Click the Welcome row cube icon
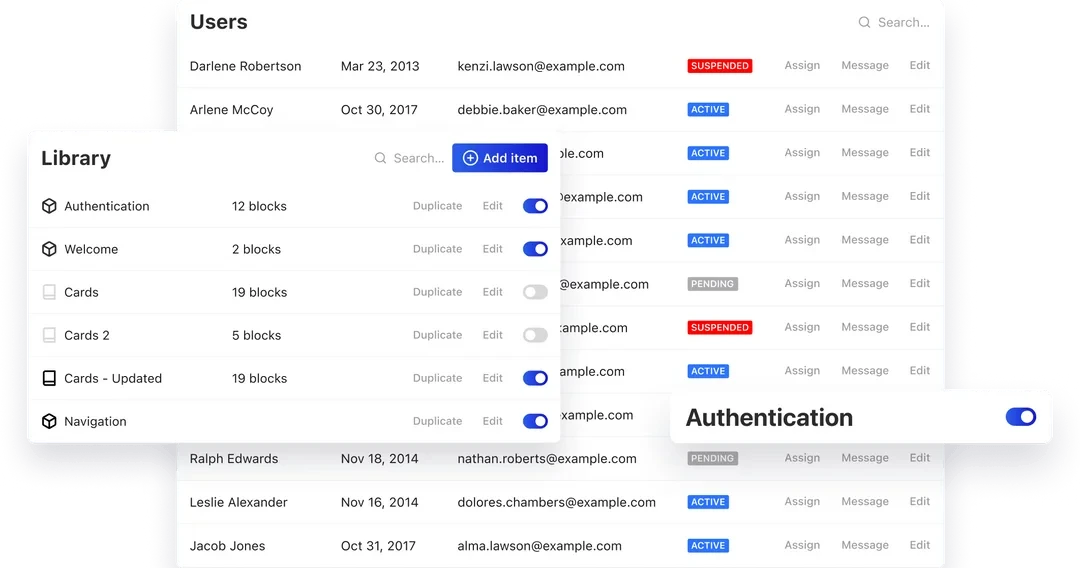The height and width of the screenshot is (568, 1080). point(49,249)
